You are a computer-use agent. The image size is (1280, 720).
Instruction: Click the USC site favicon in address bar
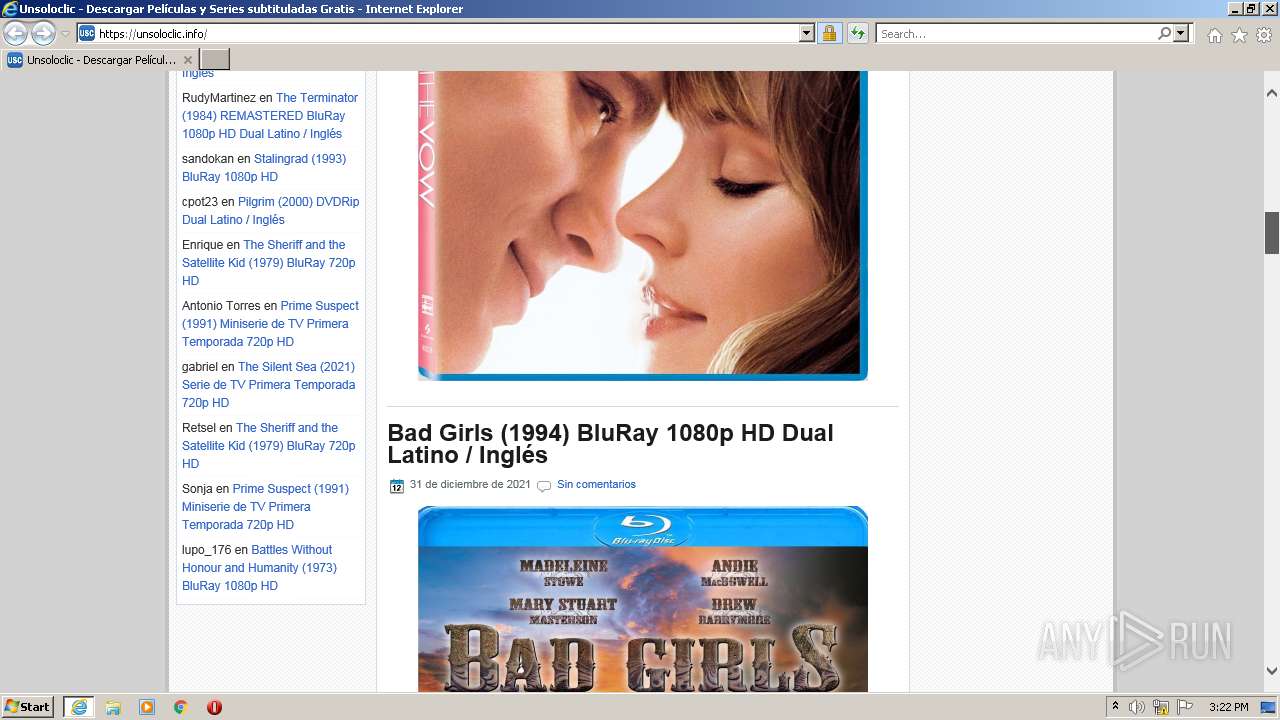pos(87,34)
